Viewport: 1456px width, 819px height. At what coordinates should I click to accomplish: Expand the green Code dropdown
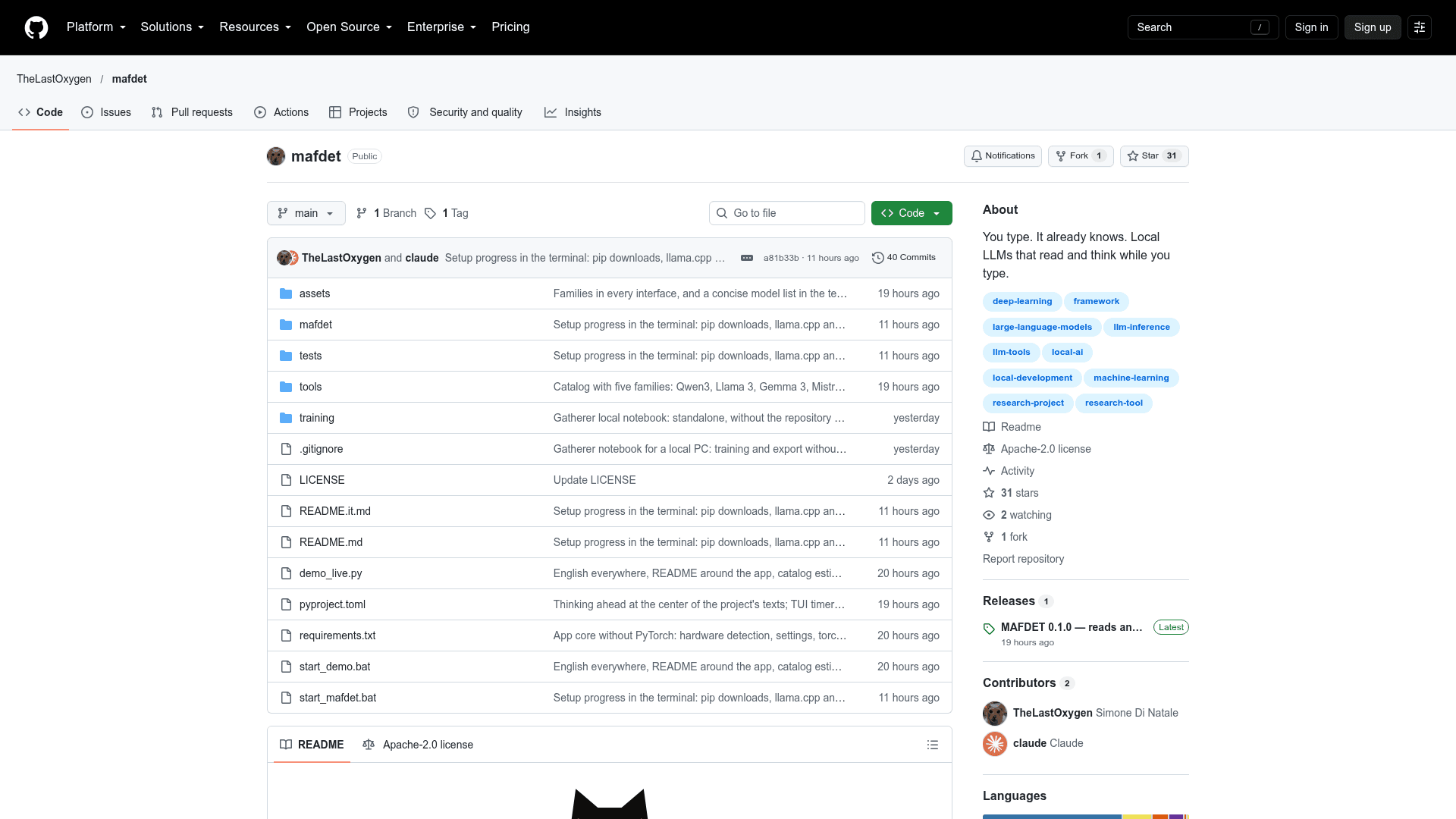(x=912, y=213)
